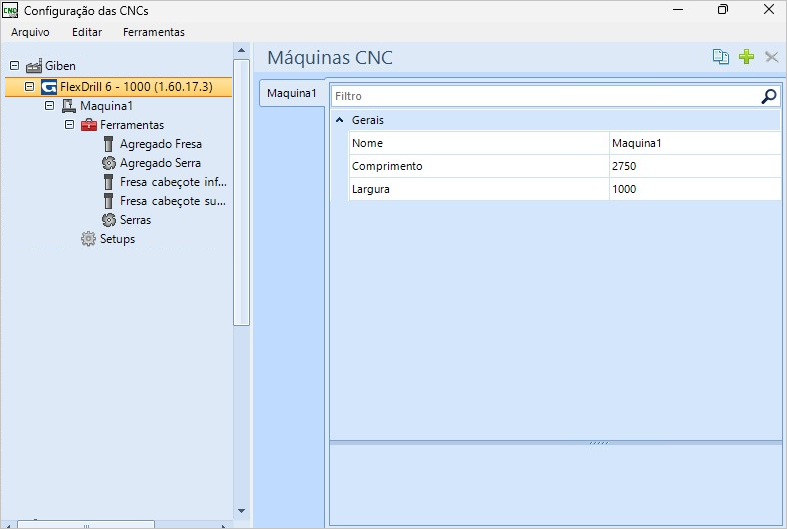The height and width of the screenshot is (529, 787).
Task: Click the copy machine icon
Action: pyautogui.click(x=721, y=57)
